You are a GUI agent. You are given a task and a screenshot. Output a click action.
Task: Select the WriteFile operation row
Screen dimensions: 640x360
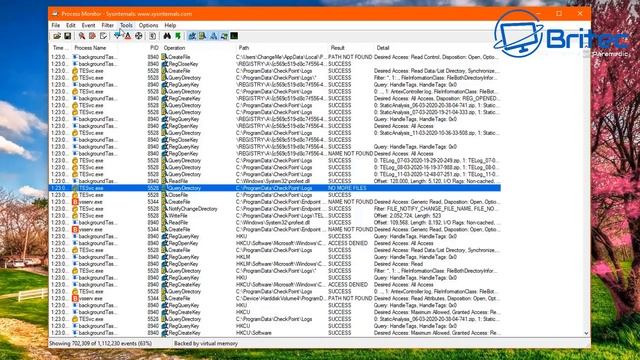275,216
